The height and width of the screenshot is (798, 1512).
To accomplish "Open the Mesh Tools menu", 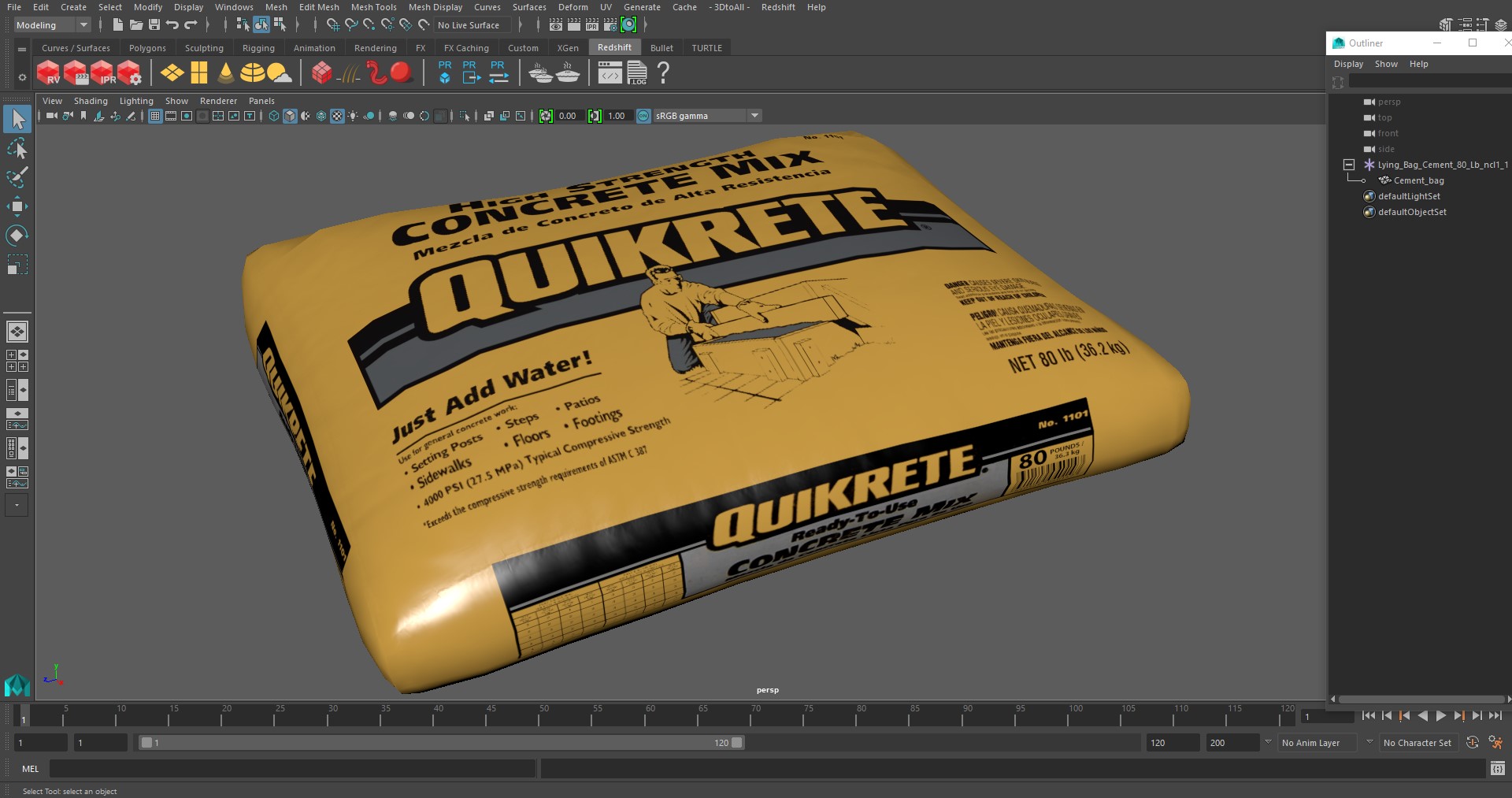I will tap(373, 7).
